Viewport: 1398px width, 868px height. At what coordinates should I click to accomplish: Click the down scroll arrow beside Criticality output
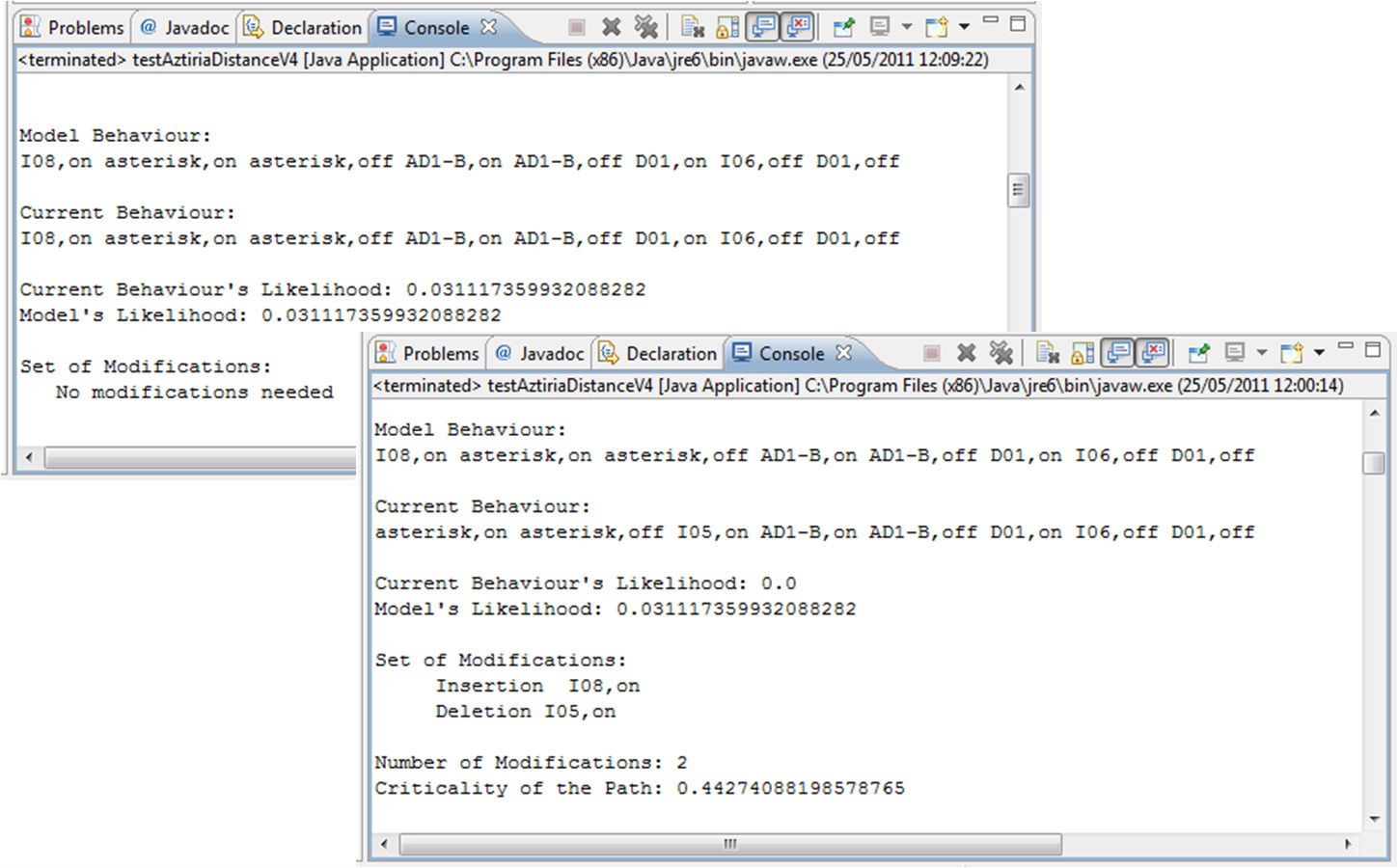pos(1374,819)
